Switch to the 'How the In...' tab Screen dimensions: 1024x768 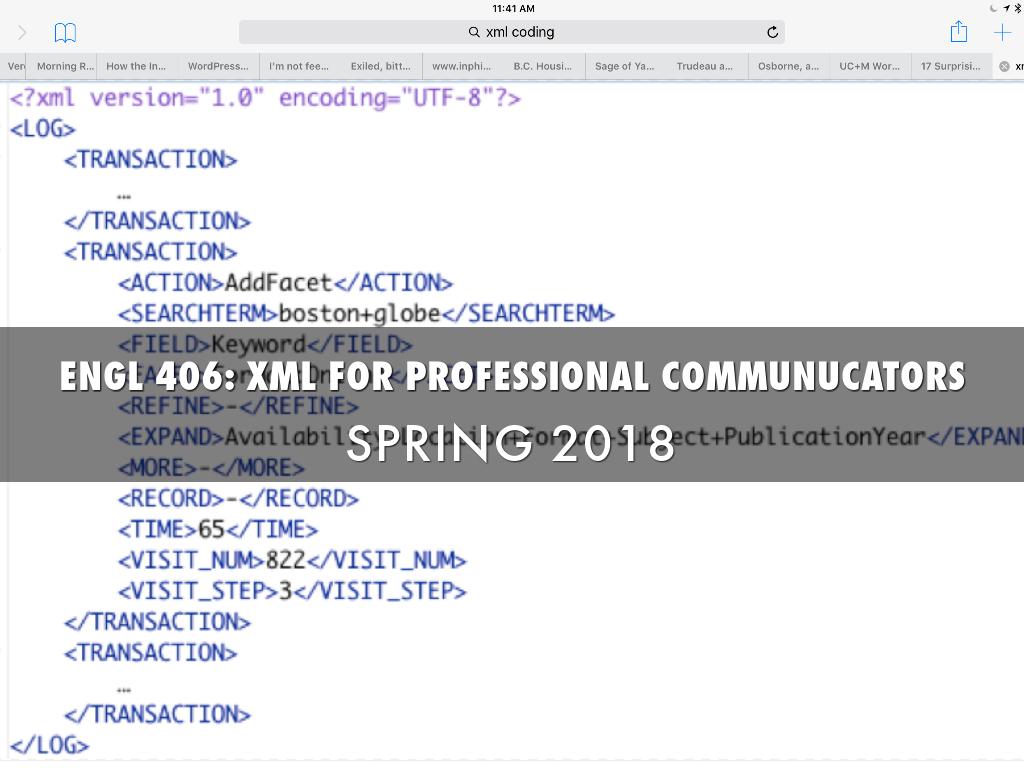tap(136, 67)
